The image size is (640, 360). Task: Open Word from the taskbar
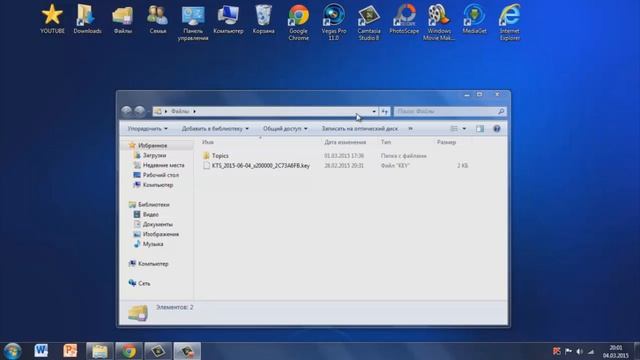pos(41,351)
